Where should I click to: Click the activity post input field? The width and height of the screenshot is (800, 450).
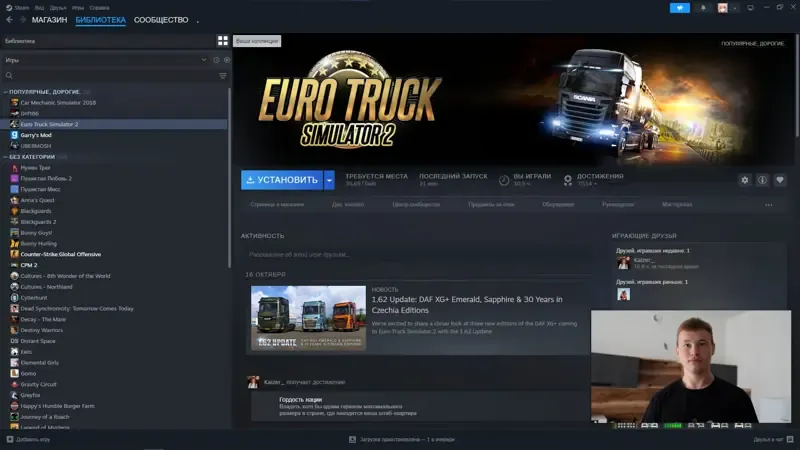point(417,255)
